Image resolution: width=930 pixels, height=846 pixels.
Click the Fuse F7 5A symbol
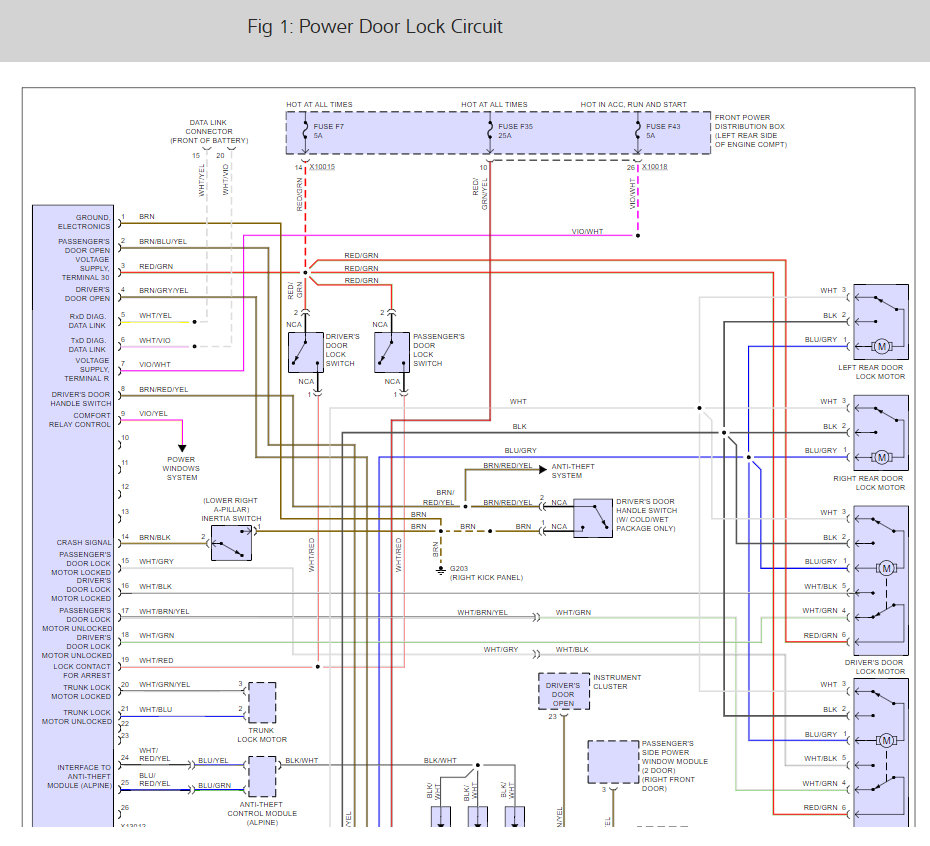[x=305, y=132]
